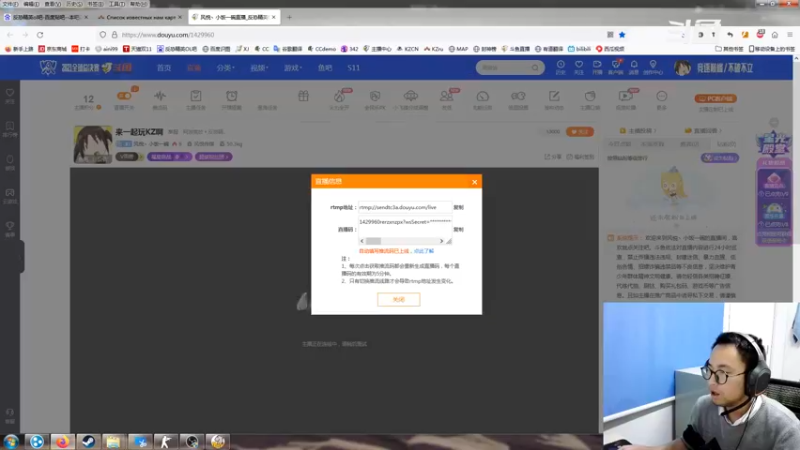Click the speedometer gauge toolbar icon
Screen dimensions: 800x450
click(x=483, y=96)
